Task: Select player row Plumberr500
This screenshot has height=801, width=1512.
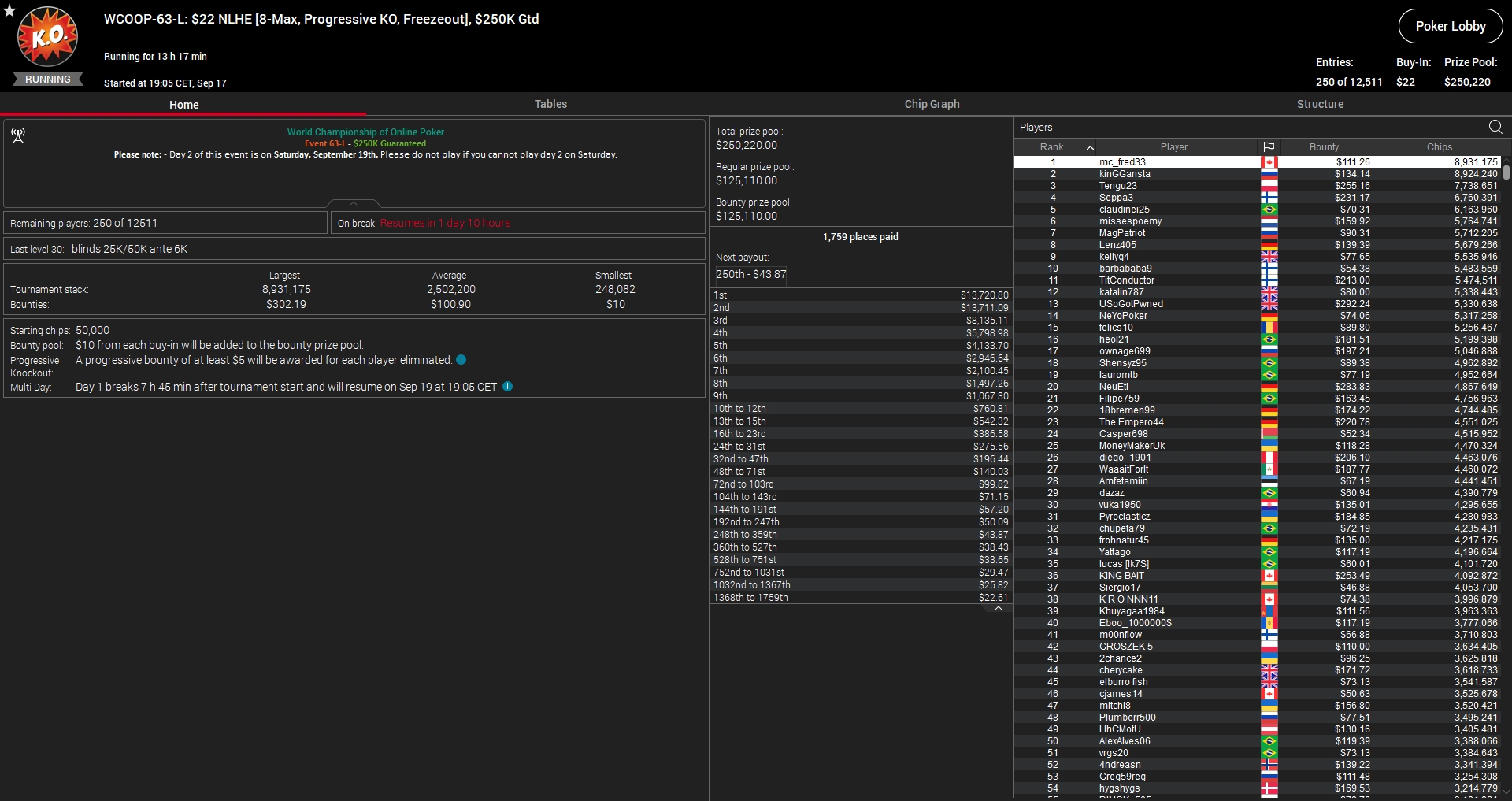Action: 1257,718
